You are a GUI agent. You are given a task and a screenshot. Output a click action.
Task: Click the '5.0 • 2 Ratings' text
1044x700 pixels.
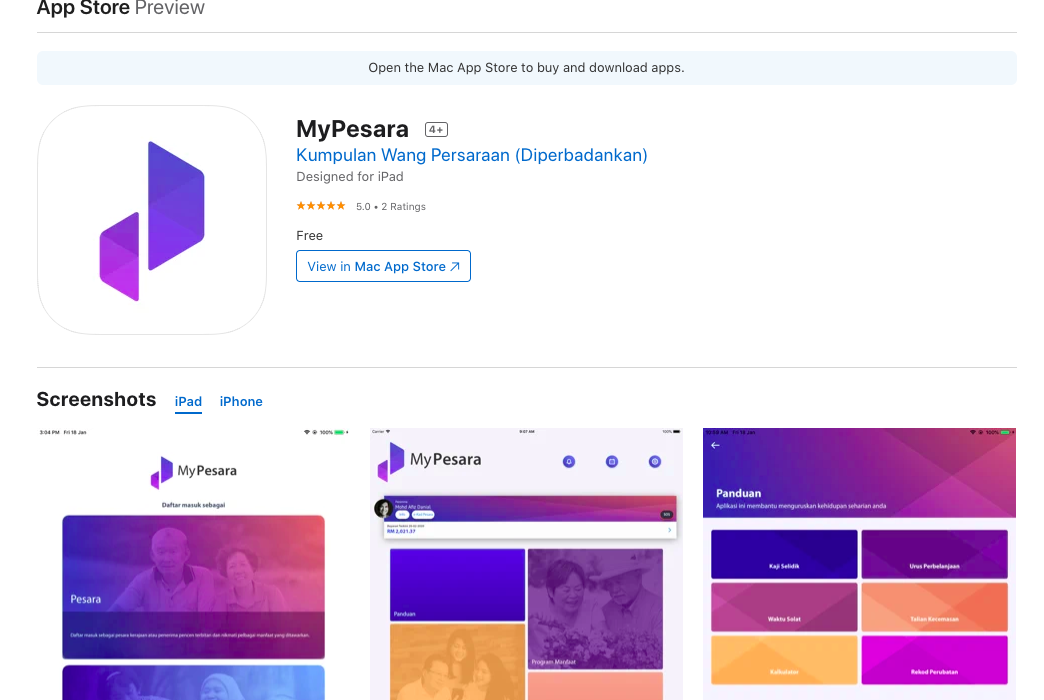click(x=391, y=206)
